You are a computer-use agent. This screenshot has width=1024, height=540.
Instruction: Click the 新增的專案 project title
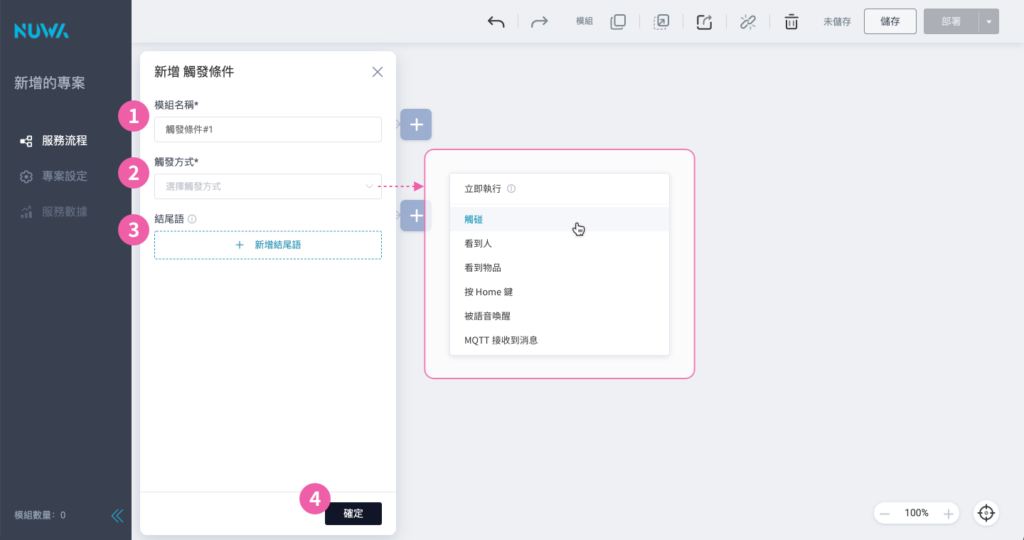tap(50, 83)
